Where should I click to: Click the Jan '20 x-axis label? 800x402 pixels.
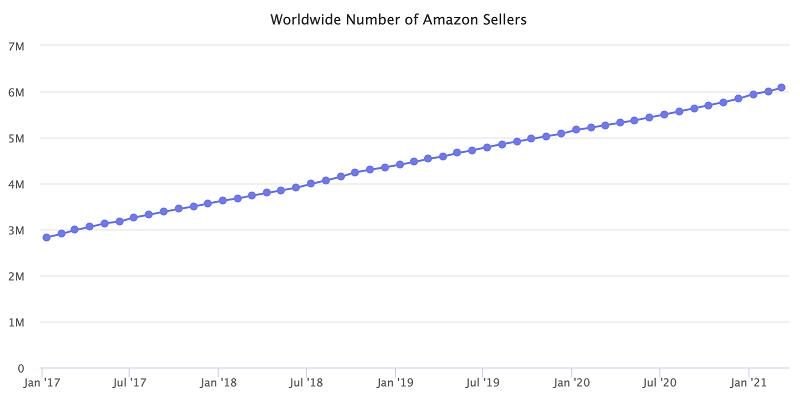571,383
